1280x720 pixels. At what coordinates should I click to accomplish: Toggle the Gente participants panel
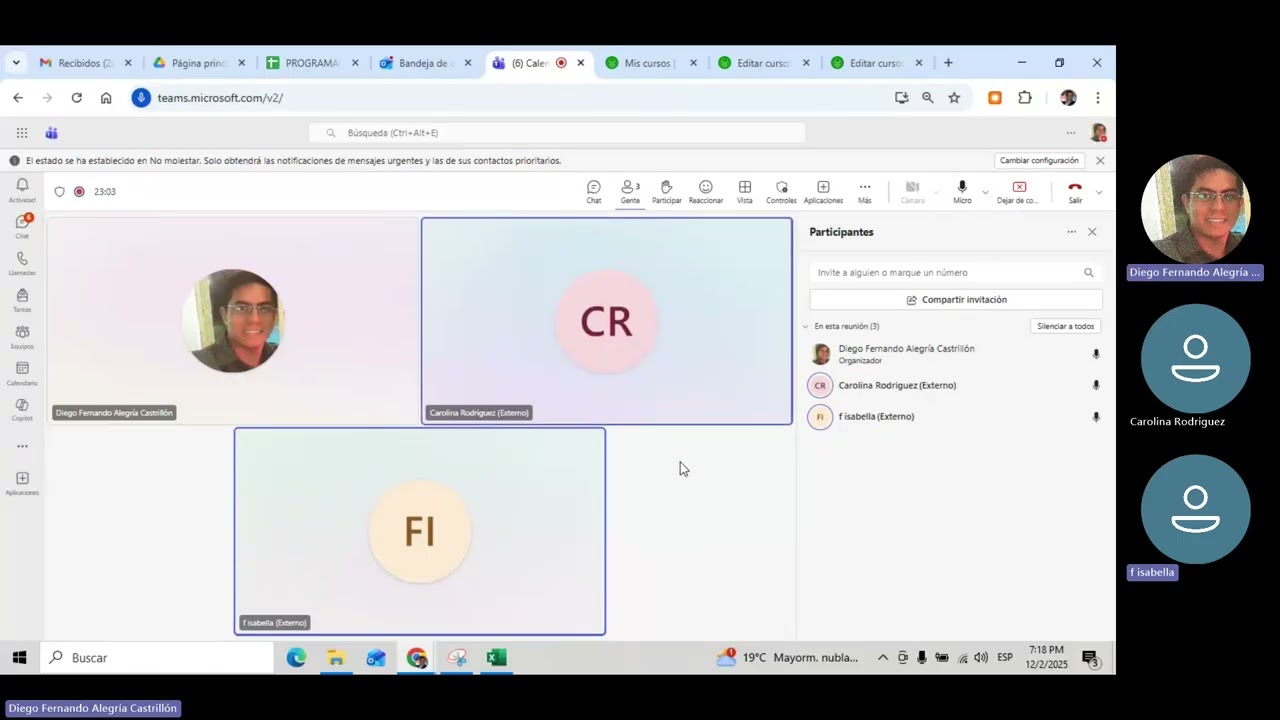click(630, 192)
